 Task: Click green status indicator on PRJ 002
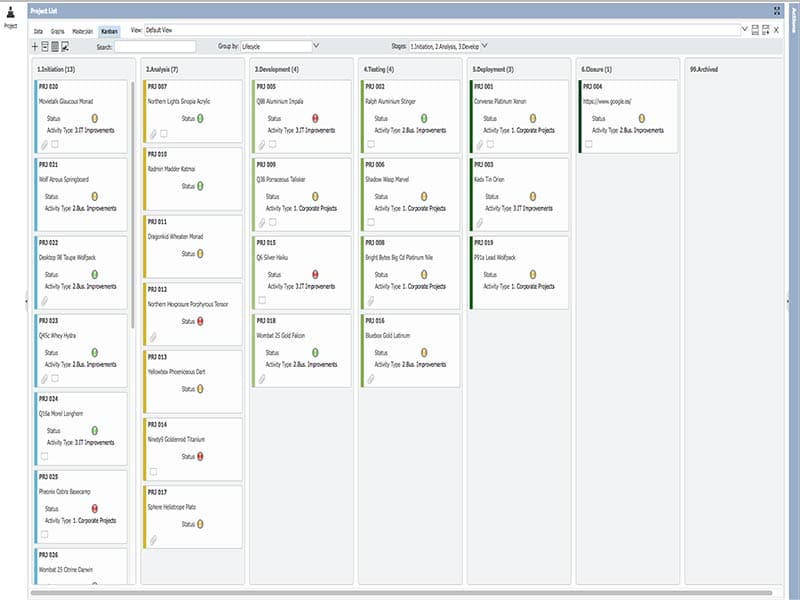424,118
